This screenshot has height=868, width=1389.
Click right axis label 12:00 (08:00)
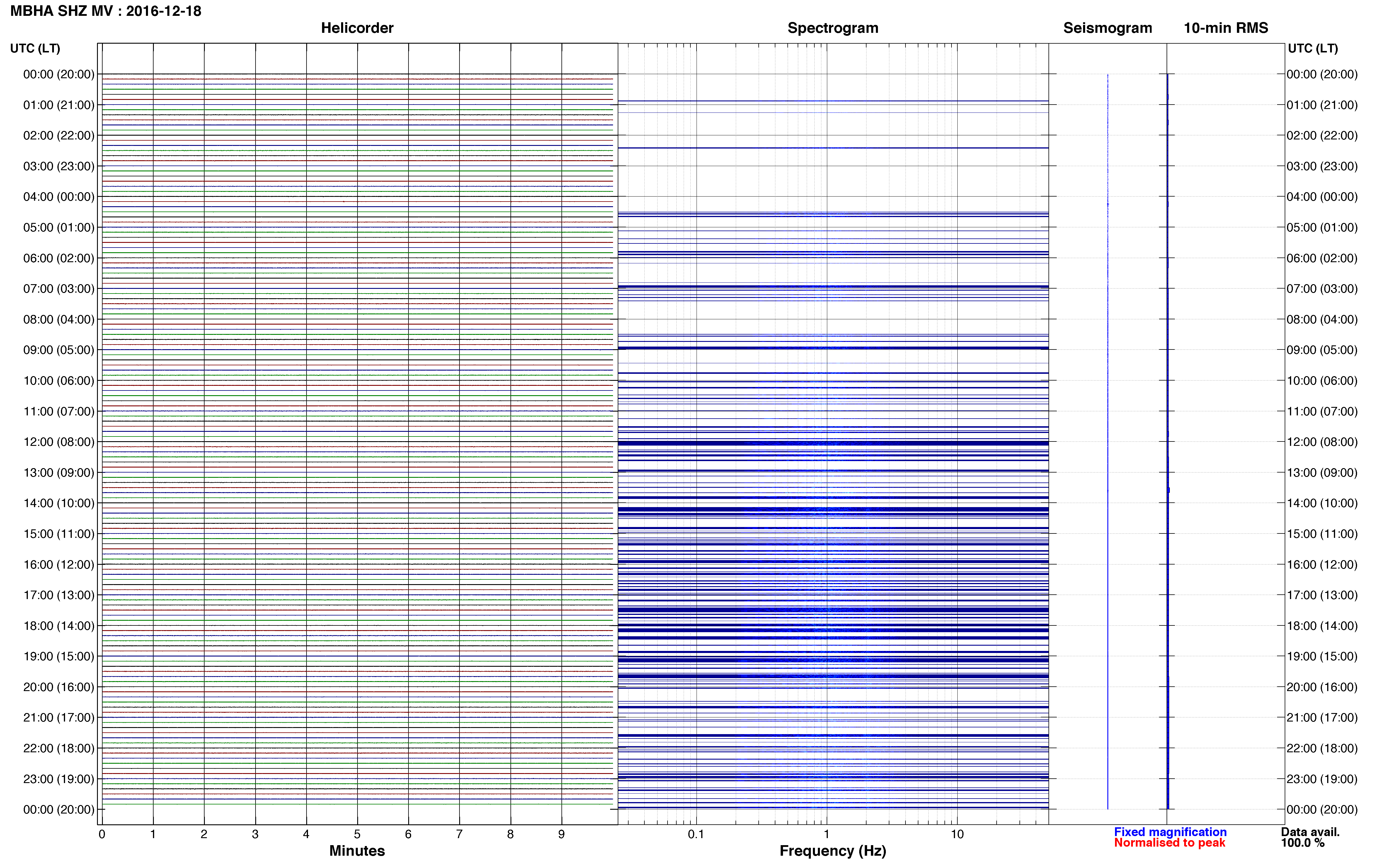(1322, 442)
